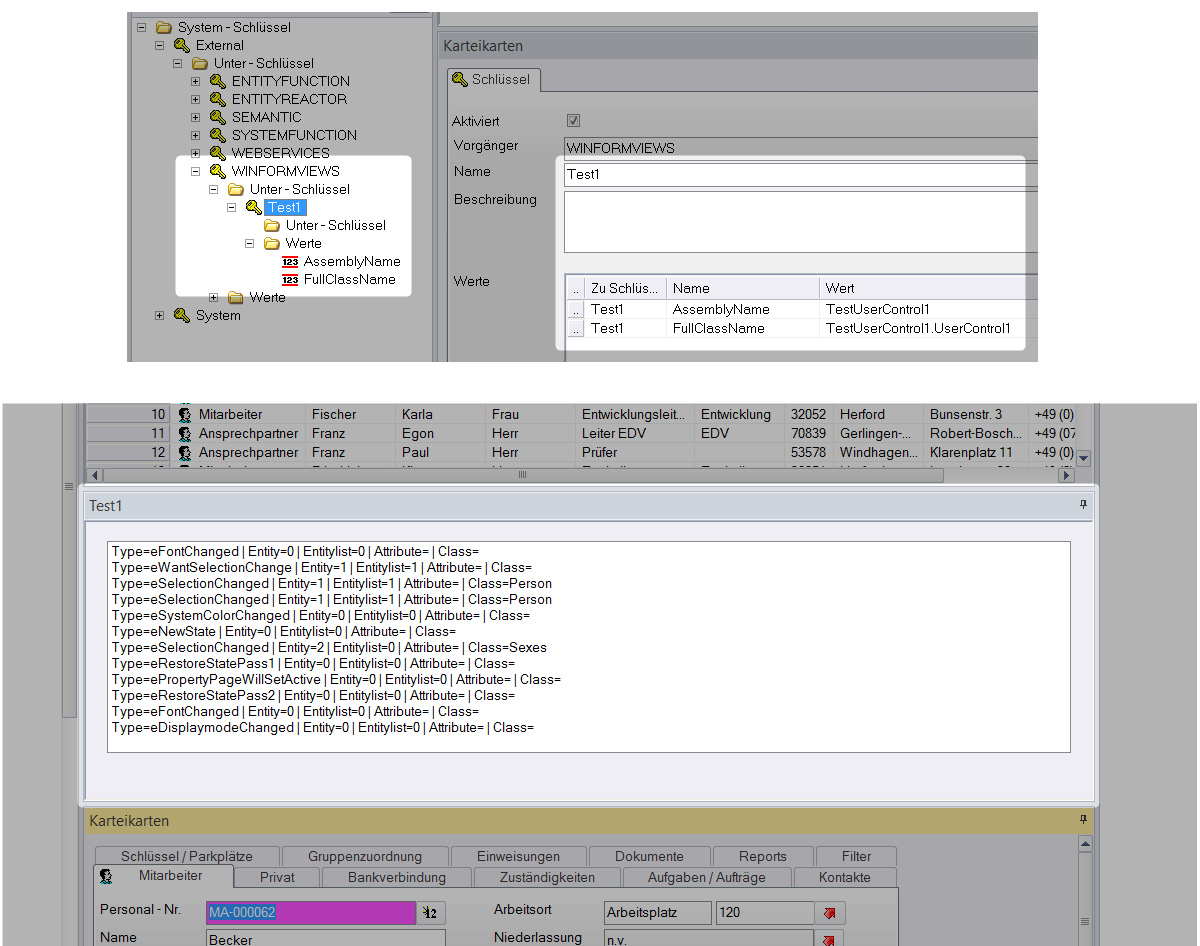Open the Schlüssel tab
Image resolution: width=1200 pixels, height=946 pixels.
tap(494, 79)
